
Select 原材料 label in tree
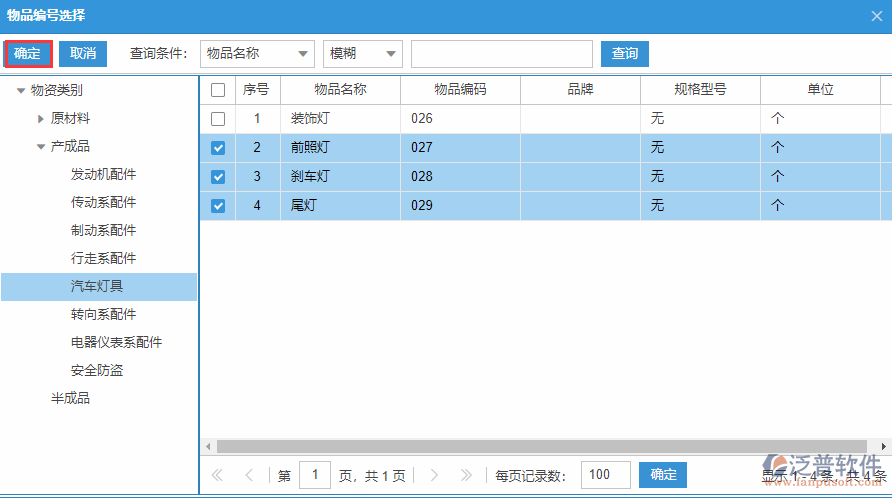(x=71, y=118)
